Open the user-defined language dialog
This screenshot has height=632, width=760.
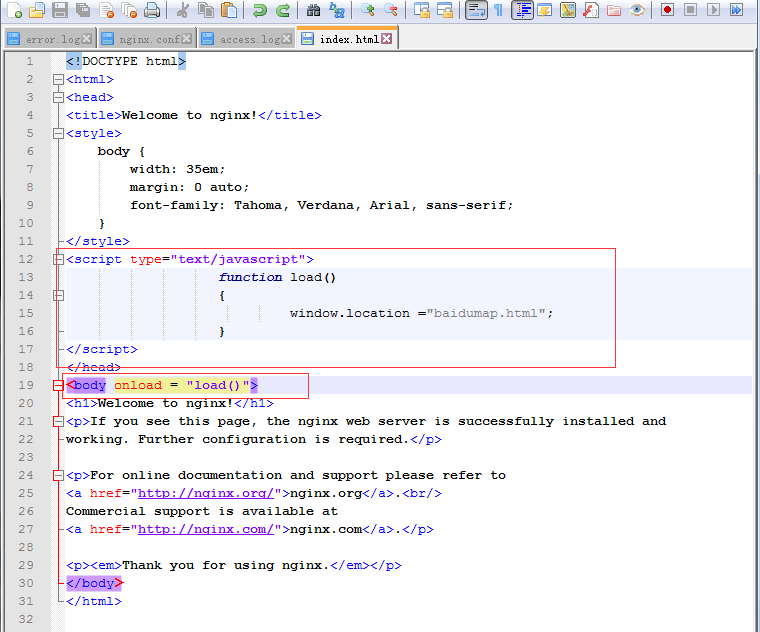545,10
